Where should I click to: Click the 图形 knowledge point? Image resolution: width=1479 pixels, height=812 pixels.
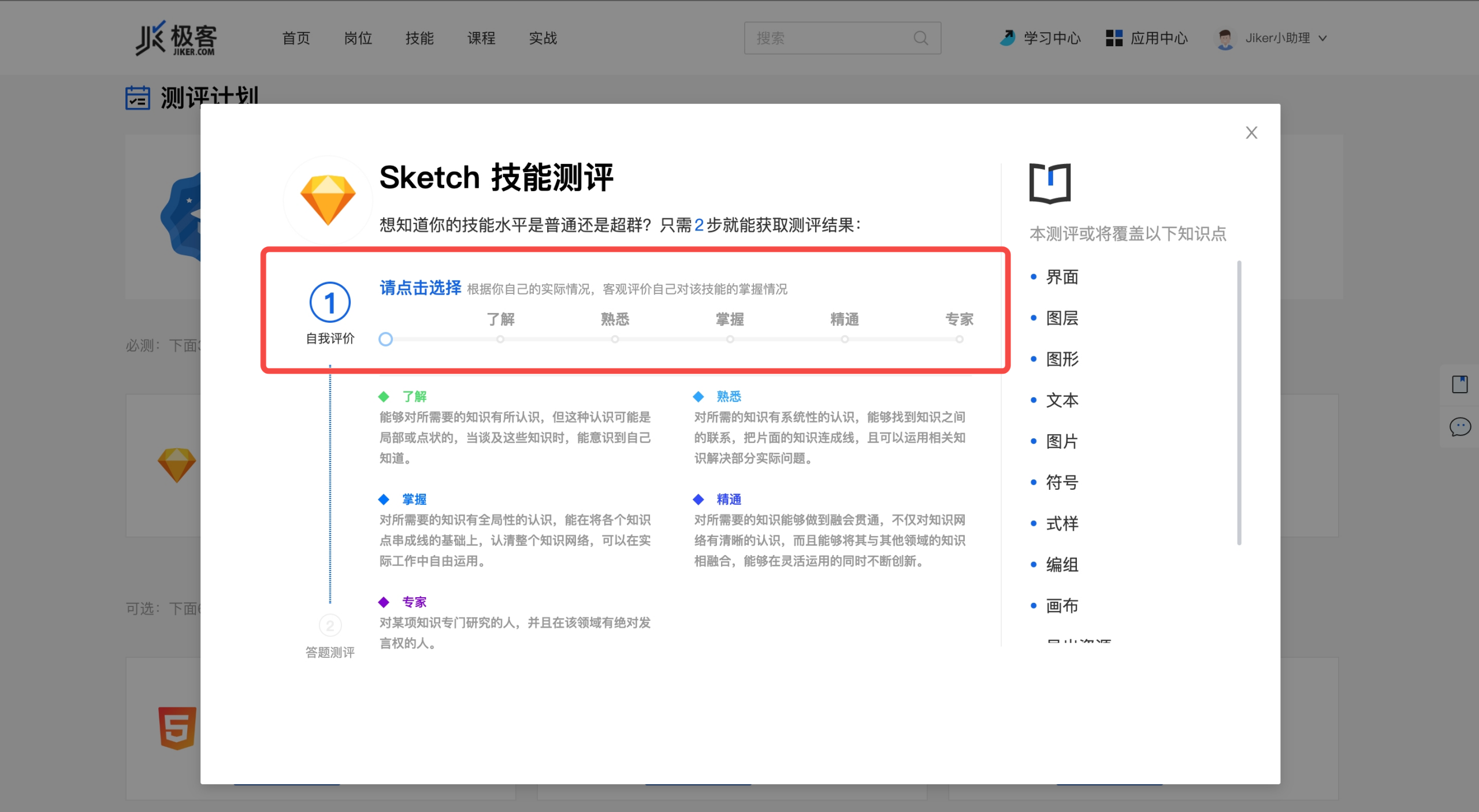coord(1062,359)
